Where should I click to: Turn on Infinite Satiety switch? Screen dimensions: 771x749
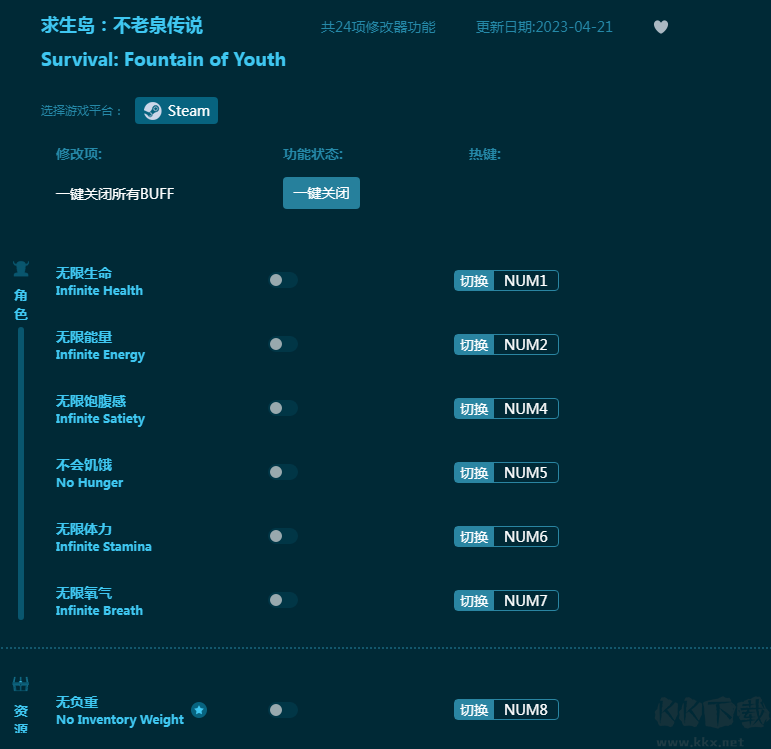(283, 408)
